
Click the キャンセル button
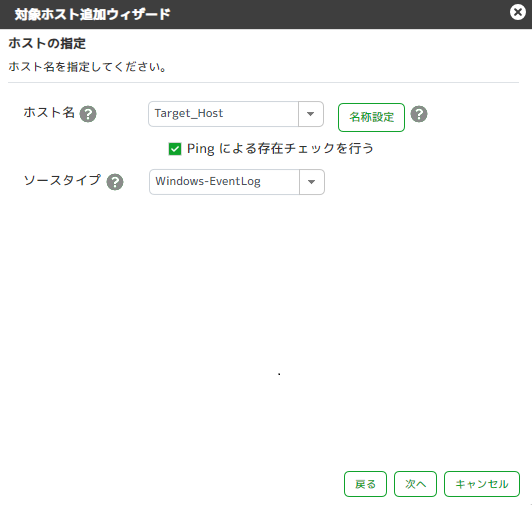(482, 484)
